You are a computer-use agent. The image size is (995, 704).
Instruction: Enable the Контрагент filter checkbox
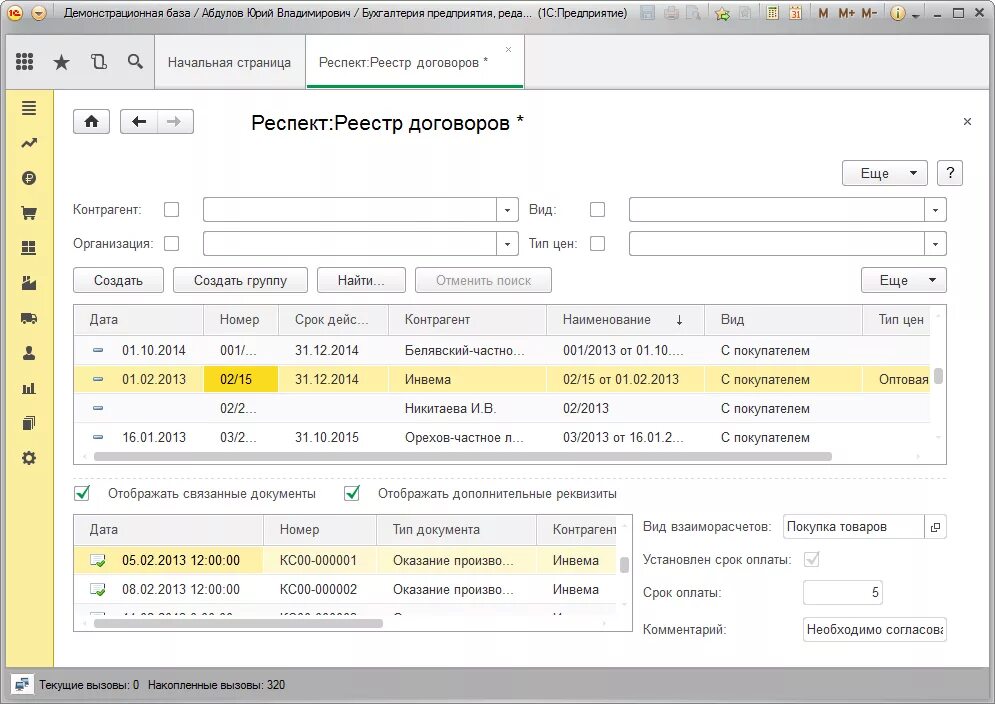[x=171, y=209]
